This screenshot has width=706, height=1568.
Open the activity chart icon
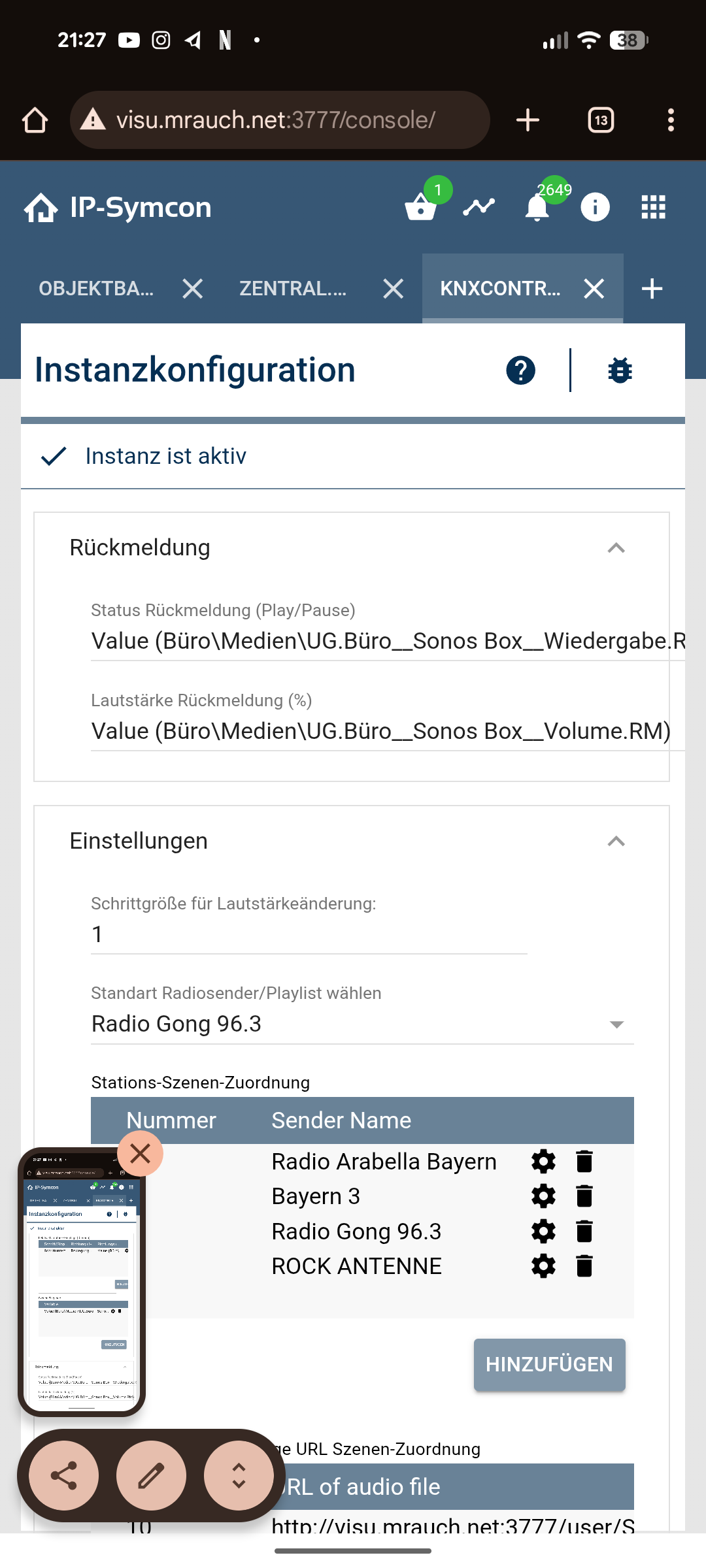coord(479,208)
